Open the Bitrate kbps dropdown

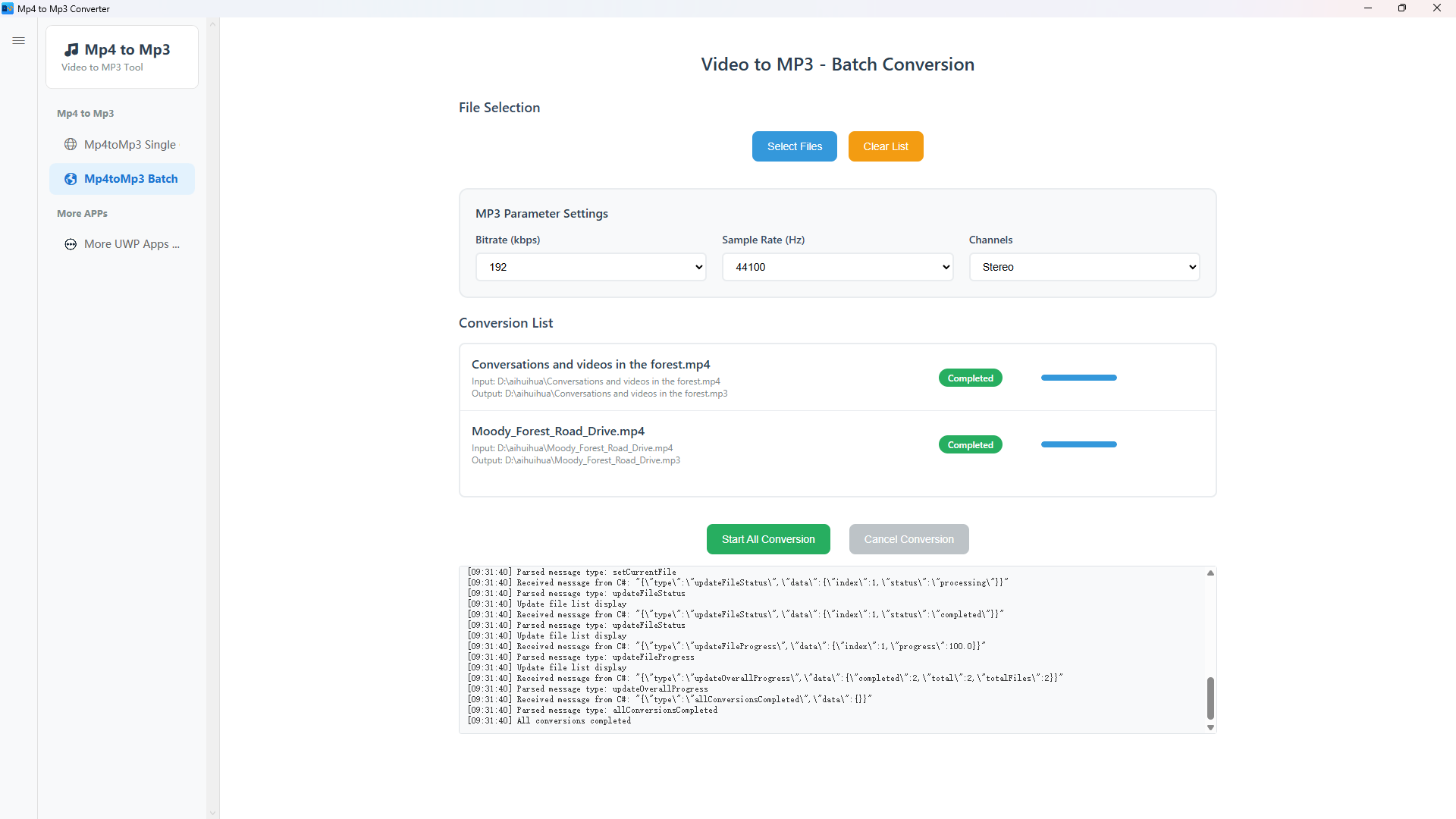pyautogui.click(x=591, y=267)
